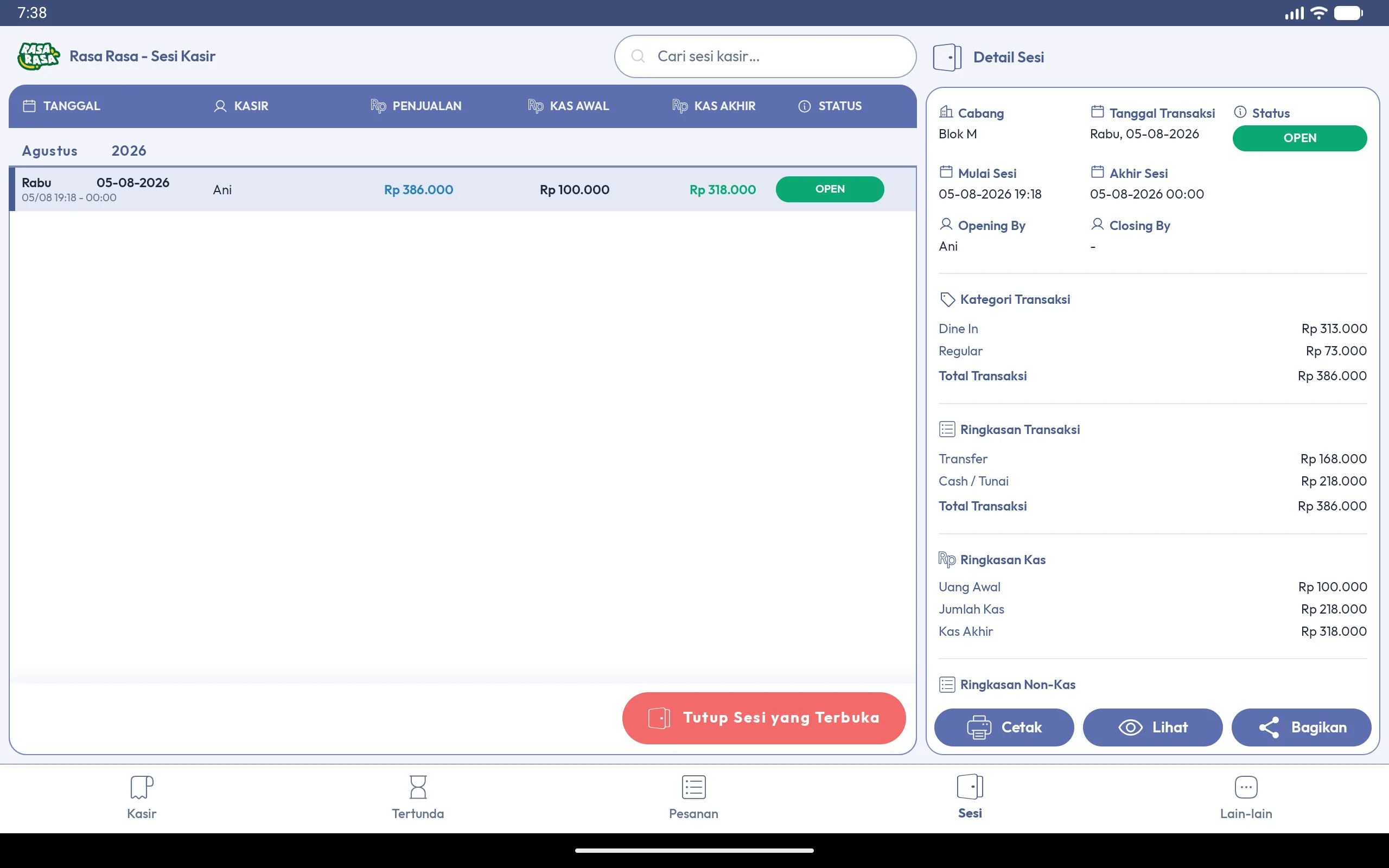Click the person icon beside Opening By
Screen dimensions: 1389x868
click(946, 225)
